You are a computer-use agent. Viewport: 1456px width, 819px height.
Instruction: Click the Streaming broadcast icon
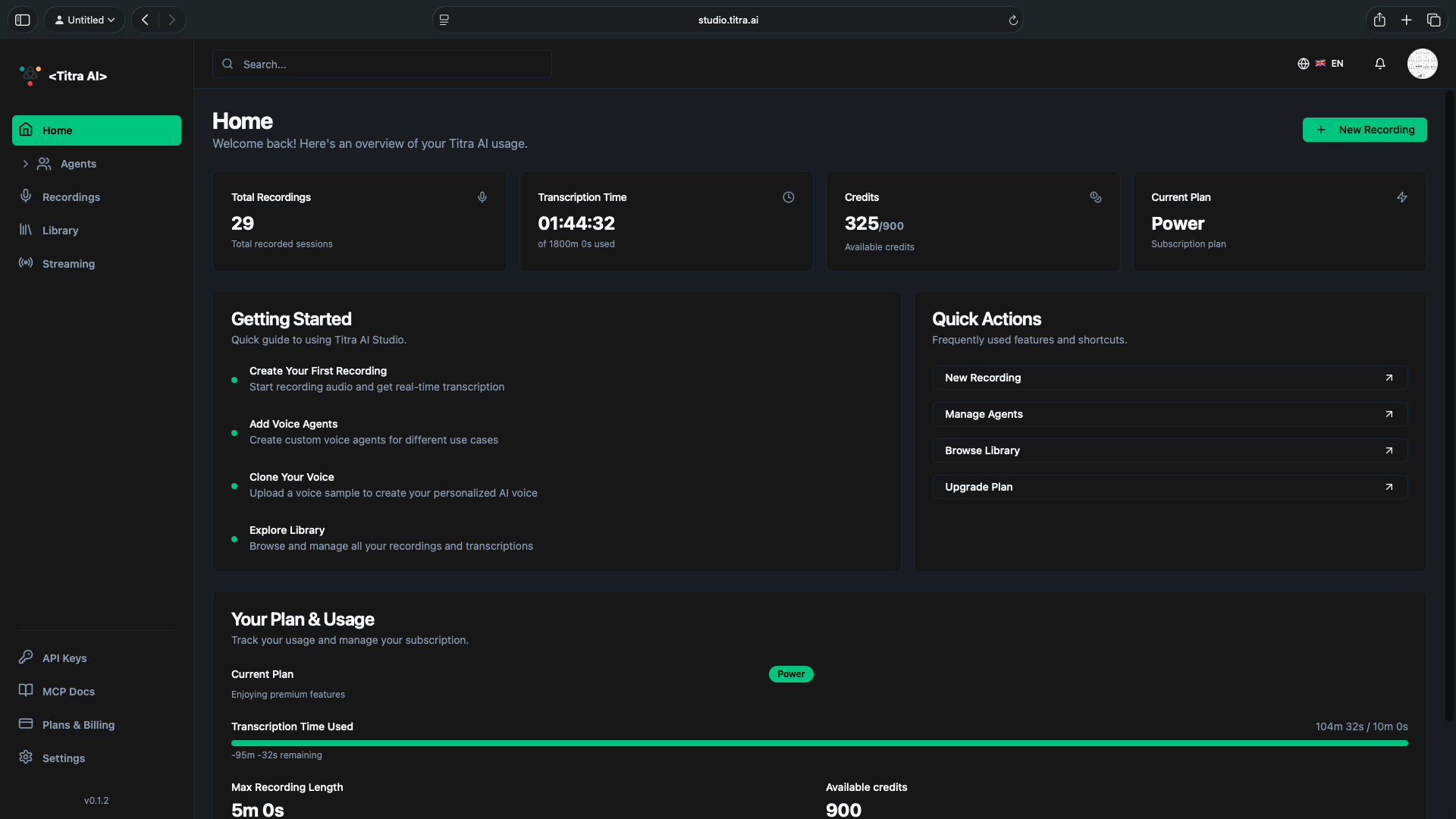click(x=26, y=262)
